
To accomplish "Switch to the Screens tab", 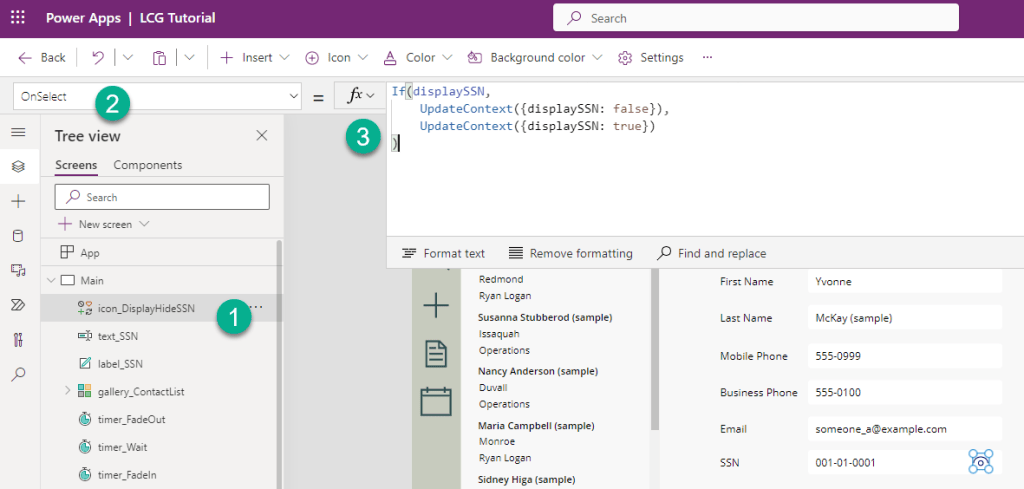I will [x=76, y=165].
